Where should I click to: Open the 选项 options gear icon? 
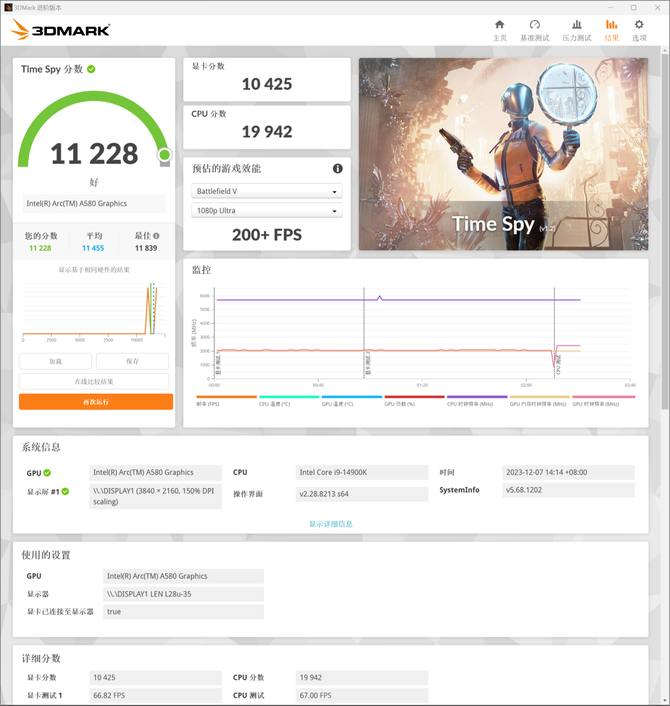[639, 25]
